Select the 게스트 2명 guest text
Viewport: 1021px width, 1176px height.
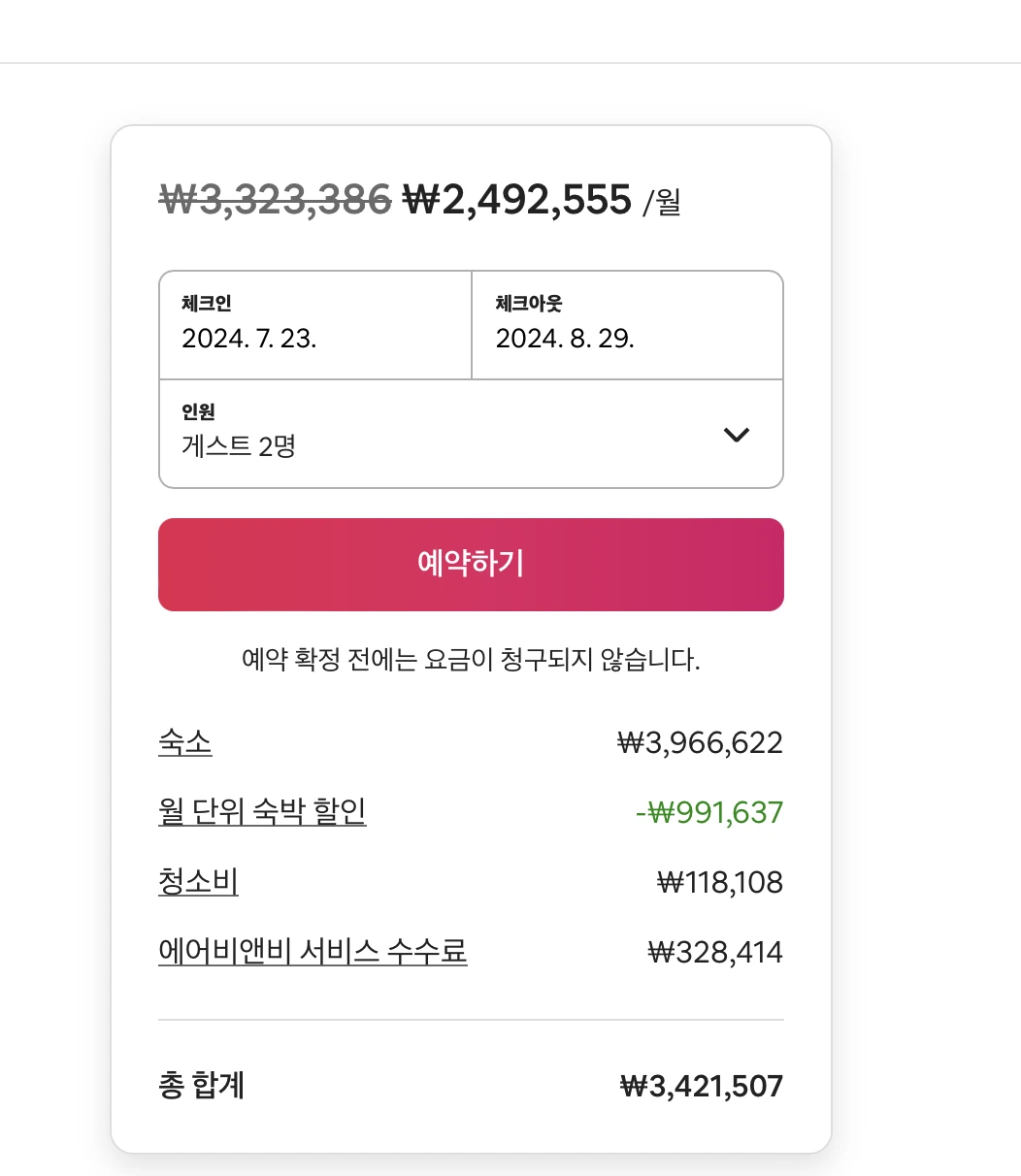239,446
